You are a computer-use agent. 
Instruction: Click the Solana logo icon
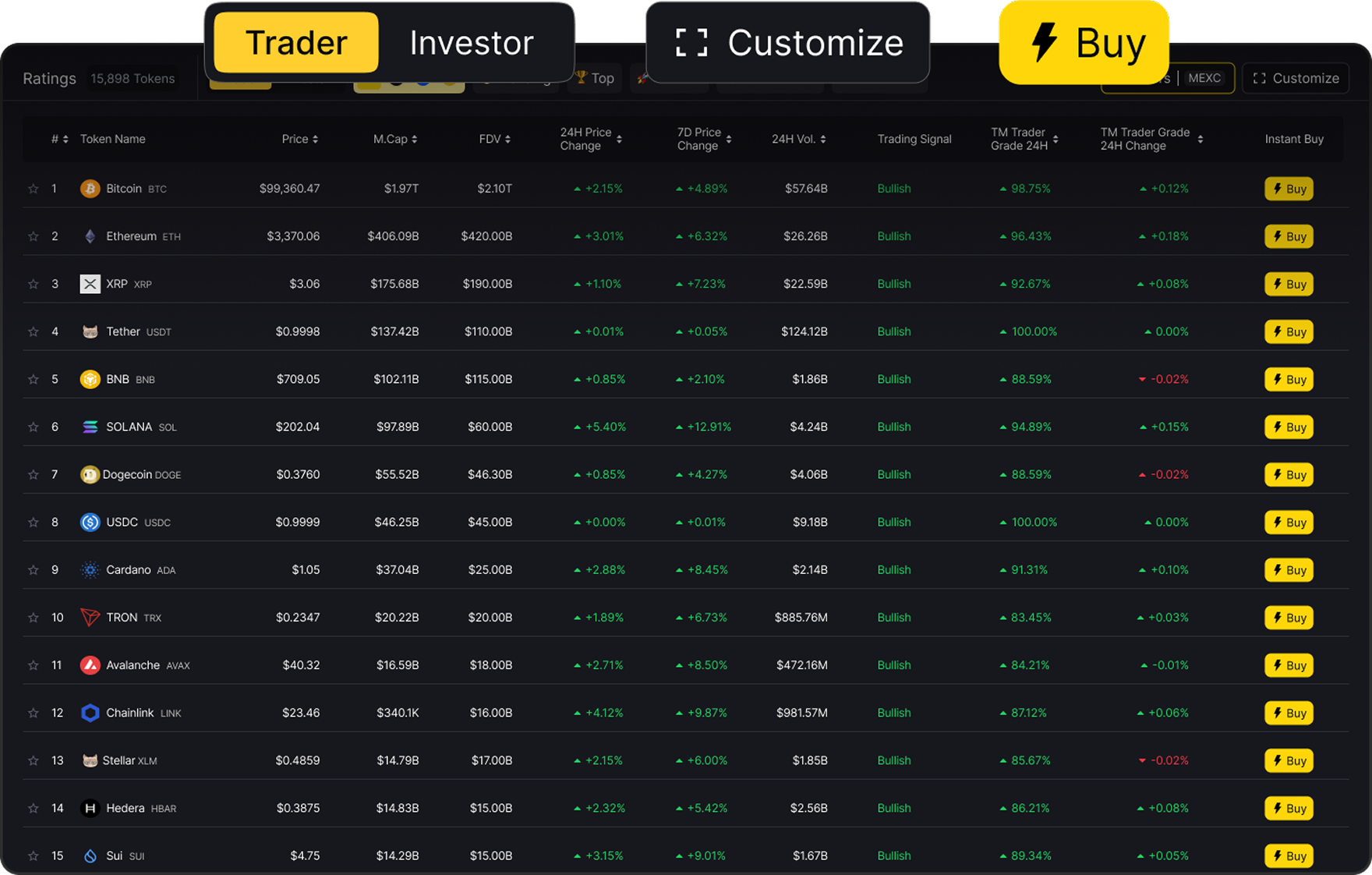(90, 427)
